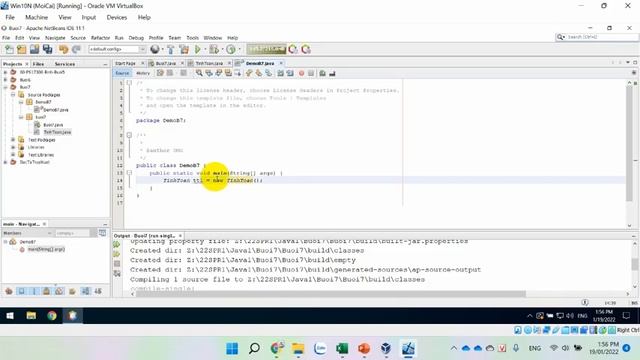This screenshot has height=360, width=640.
Task: Open Chrome from the VM taskbar
Action: (x=52, y=315)
